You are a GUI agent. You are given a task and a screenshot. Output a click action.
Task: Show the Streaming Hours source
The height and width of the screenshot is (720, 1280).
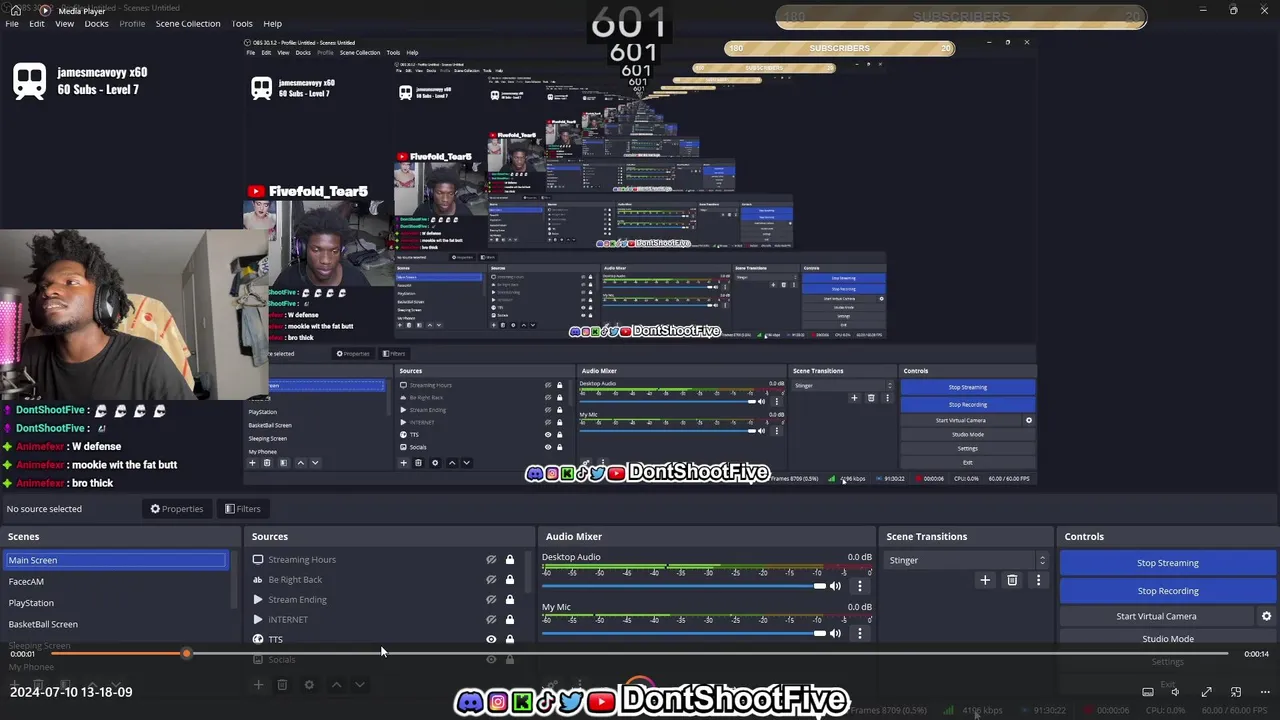point(491,559)
